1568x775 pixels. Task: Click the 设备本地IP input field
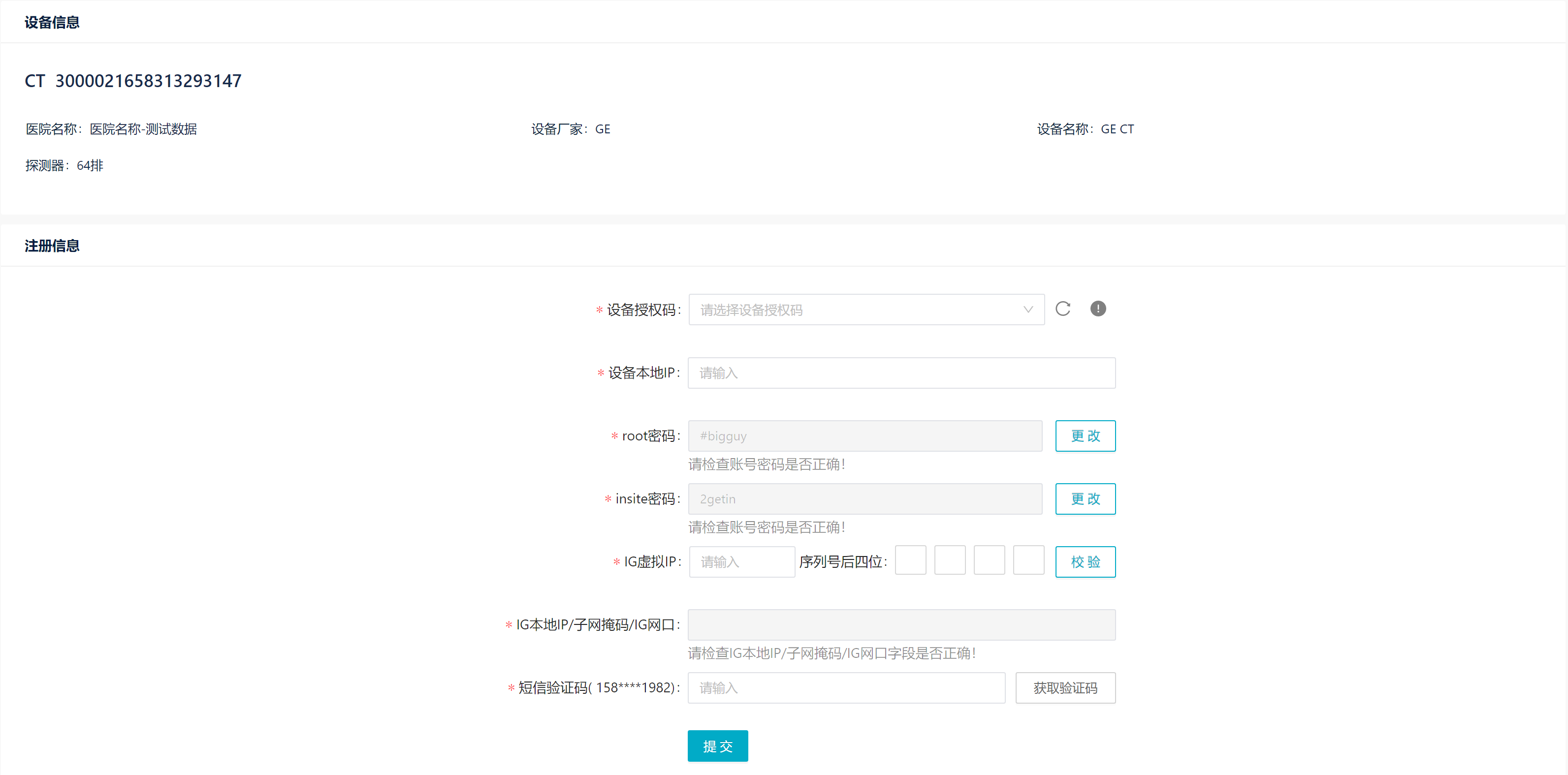coord(901,373)
